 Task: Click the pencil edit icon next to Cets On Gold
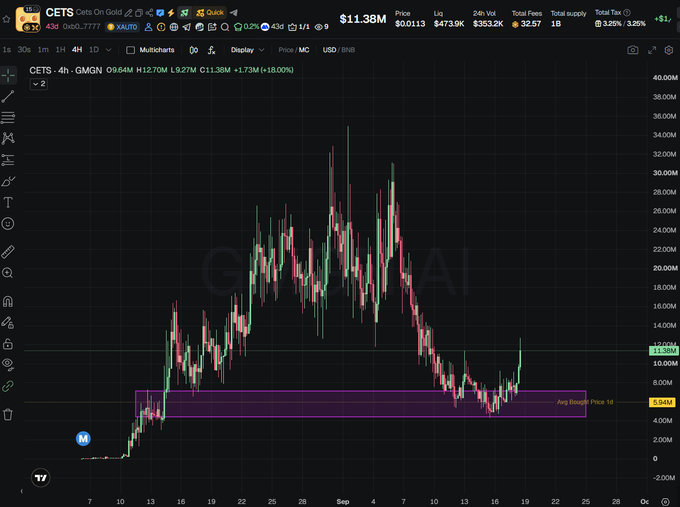click(128, 13)
